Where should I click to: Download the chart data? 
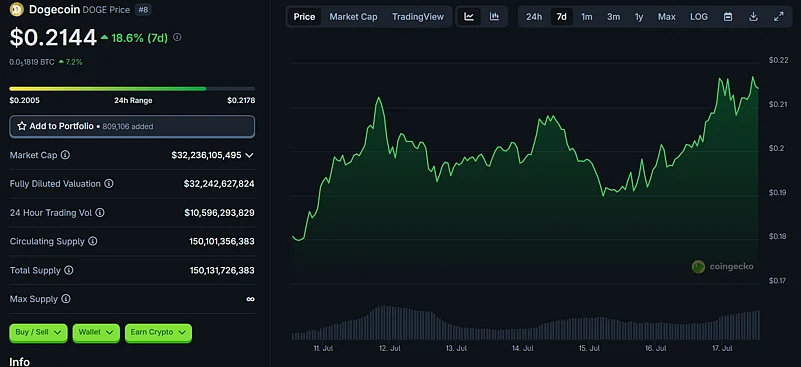click(x=753, y=17)
